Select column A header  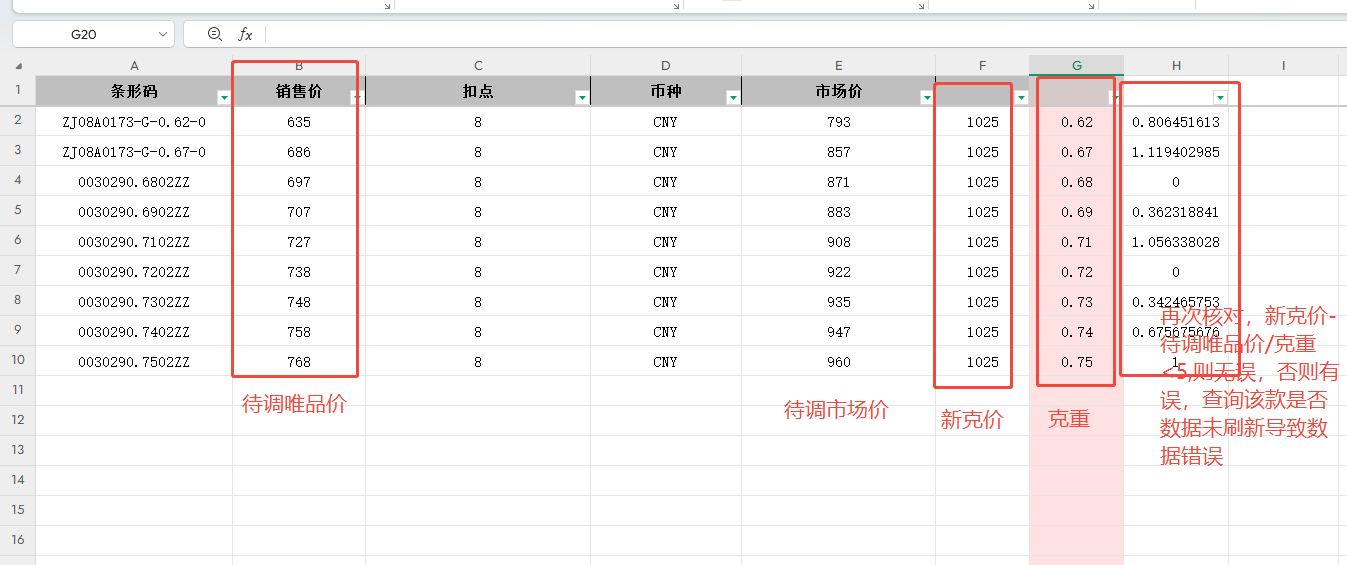pos(134,66)
